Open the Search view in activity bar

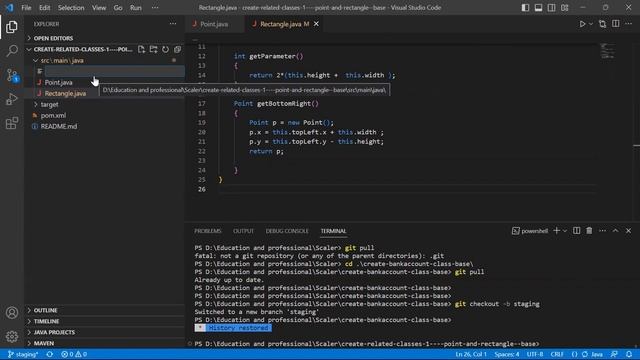point(12,51)
